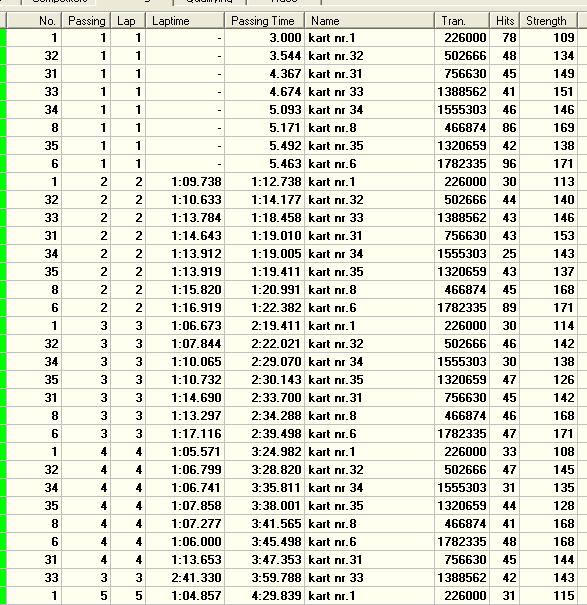Select passing time 3.544 cell
587x605 pixels.
[264, 56]
